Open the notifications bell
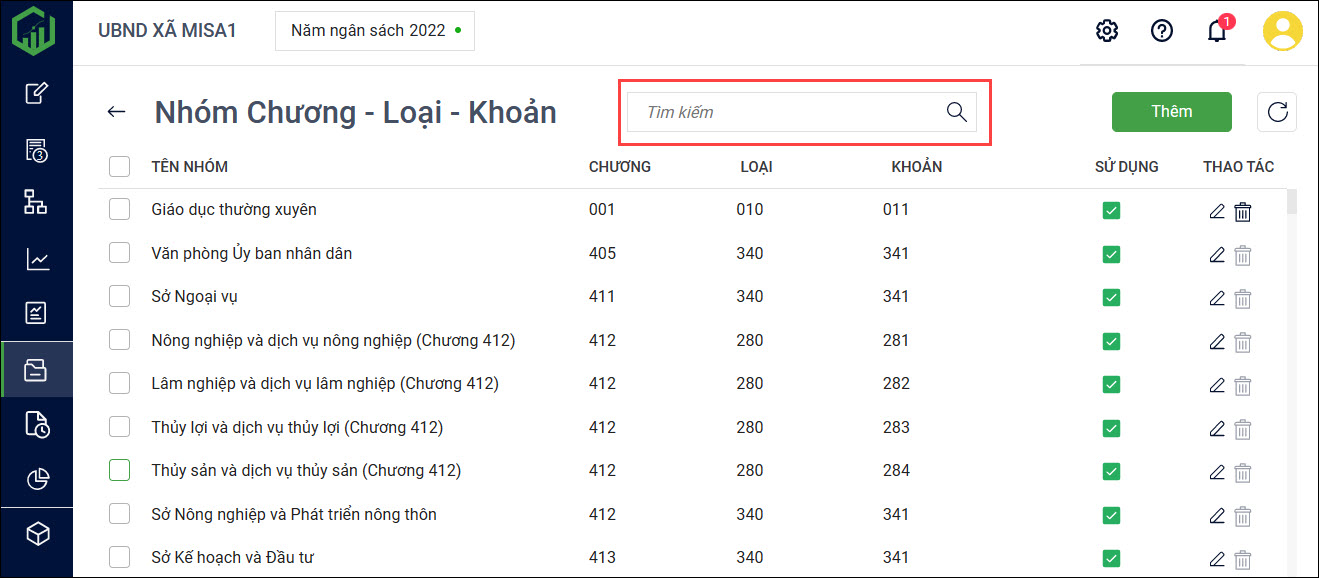1319x578 pixels. pos(1217,31)
